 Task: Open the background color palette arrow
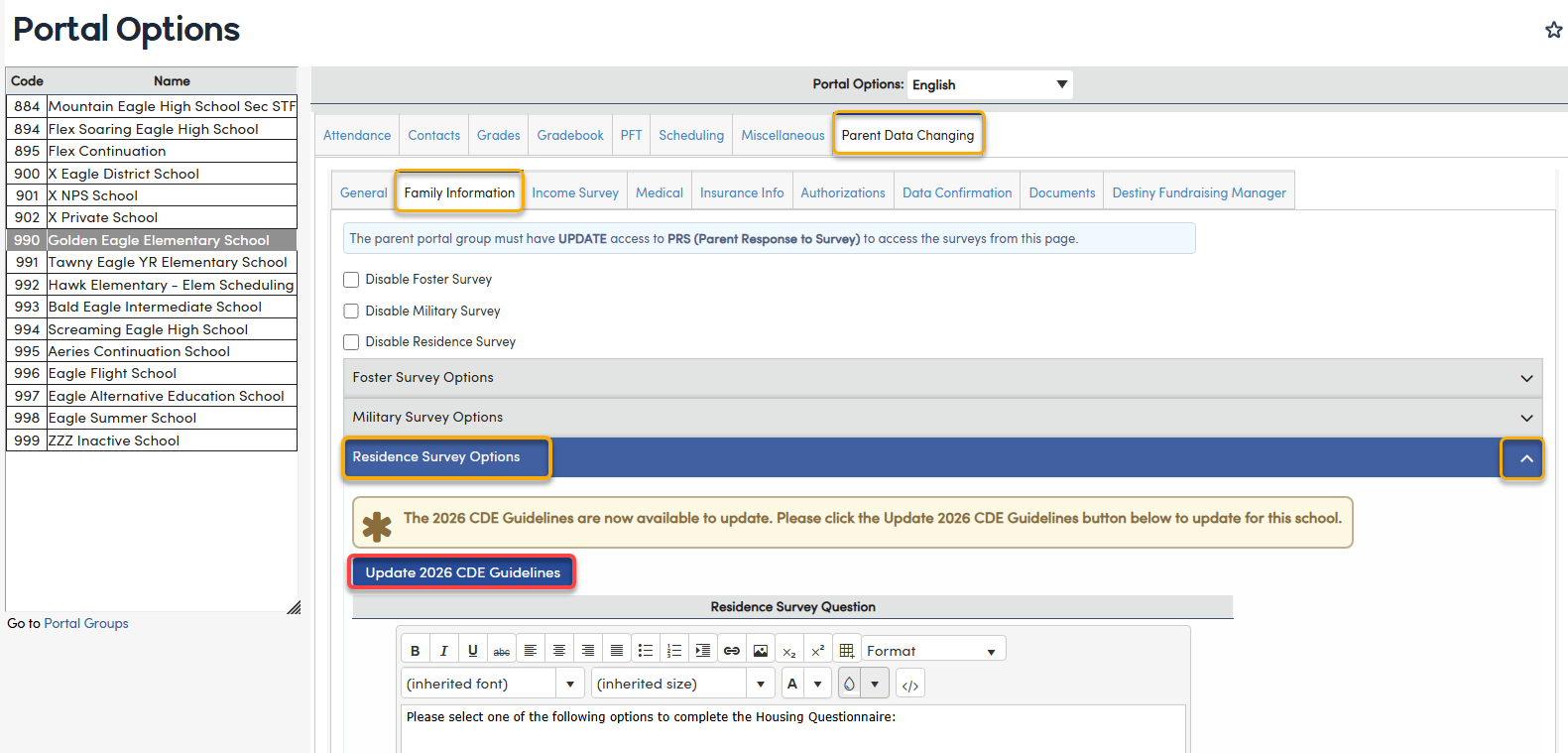click(x=875, y=684)
